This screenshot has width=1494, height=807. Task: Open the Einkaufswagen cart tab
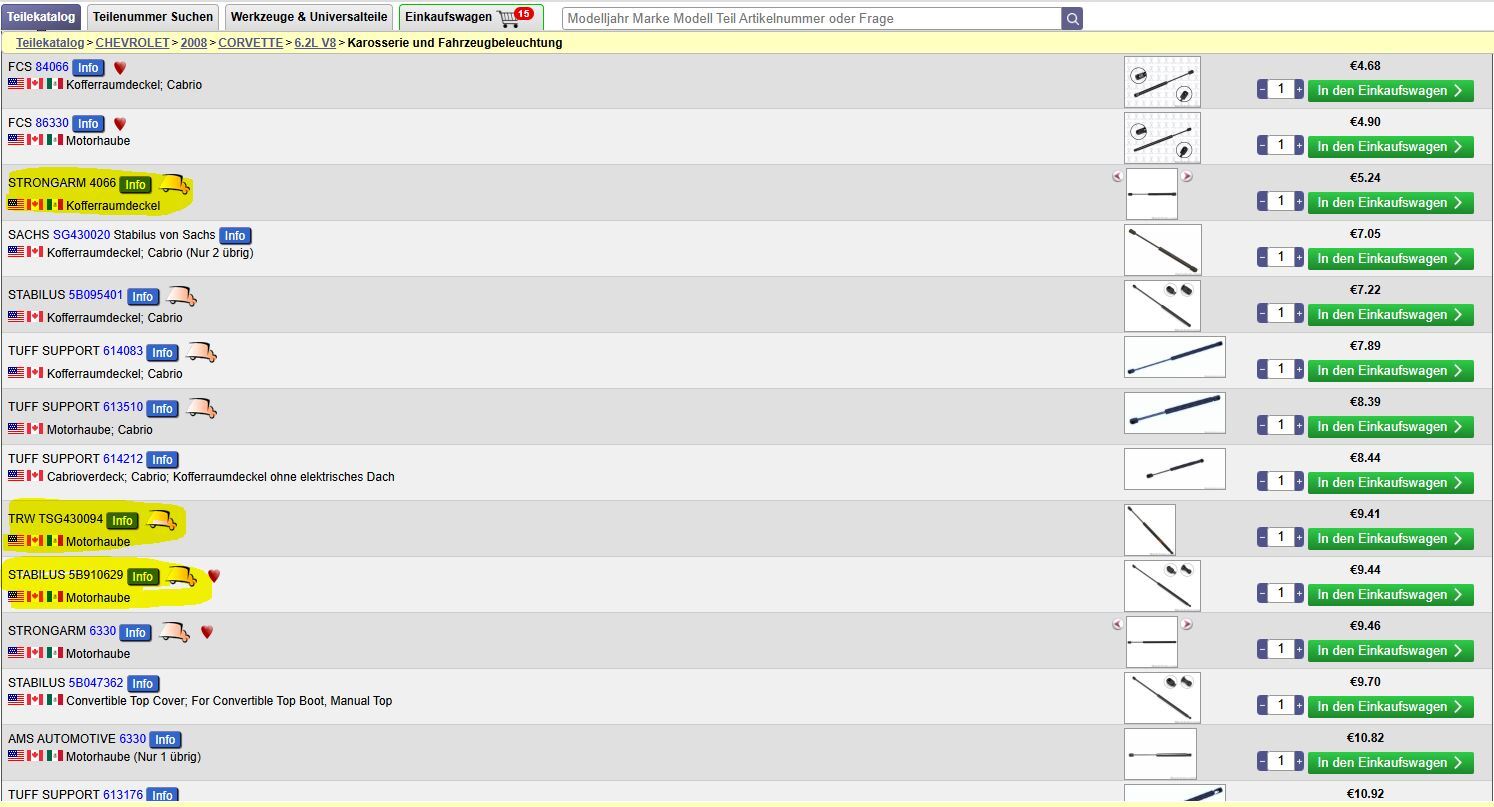pos(470,17)
